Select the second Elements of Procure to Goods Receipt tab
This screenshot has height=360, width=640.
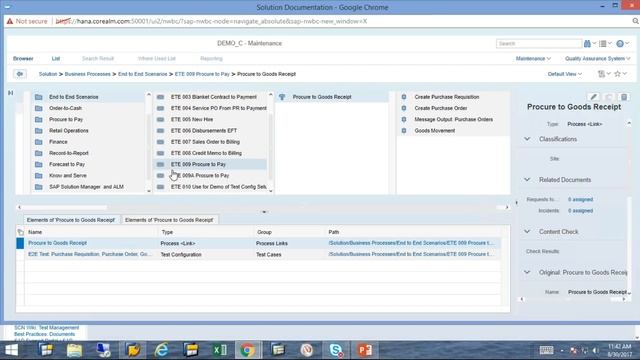(x=169, y=220)
